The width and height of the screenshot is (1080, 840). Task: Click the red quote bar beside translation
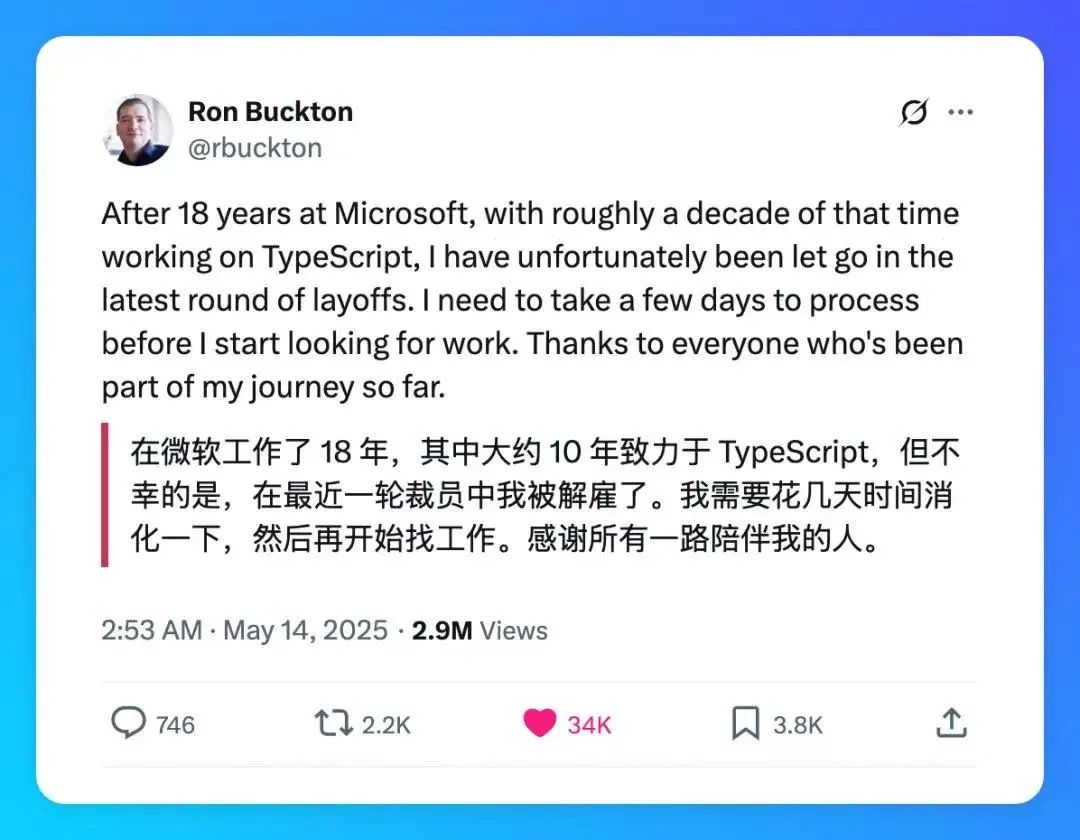105,496
